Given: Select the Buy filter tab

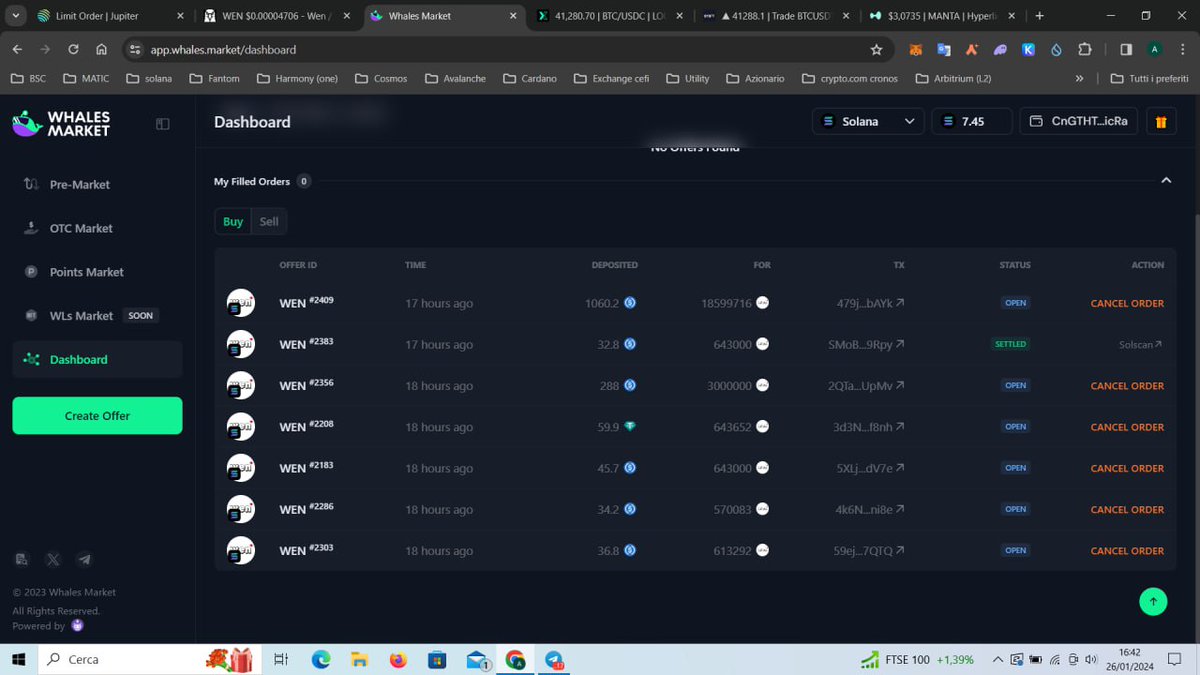Looking at the screenshot, I should pos(233,221).
